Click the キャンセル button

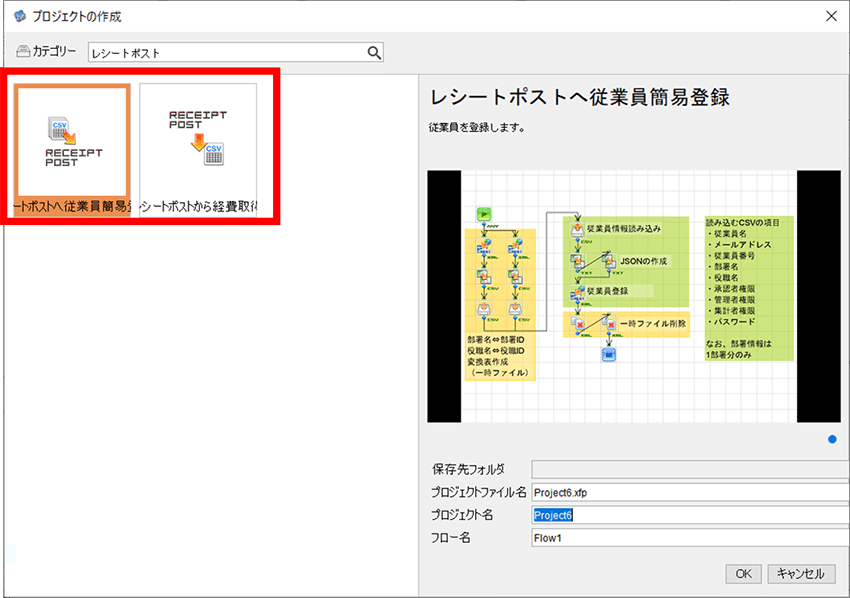[x=801, y=574]
